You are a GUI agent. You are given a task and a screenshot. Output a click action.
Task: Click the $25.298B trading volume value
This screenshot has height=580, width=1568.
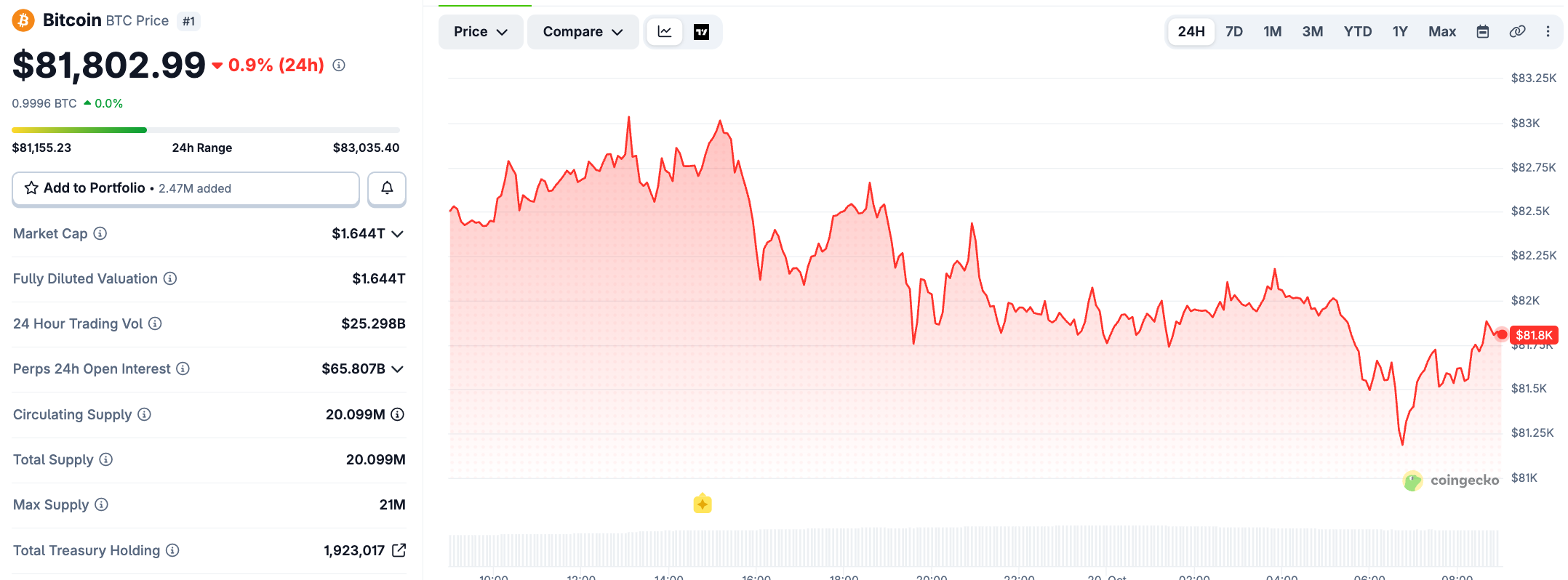coord(374,323)
